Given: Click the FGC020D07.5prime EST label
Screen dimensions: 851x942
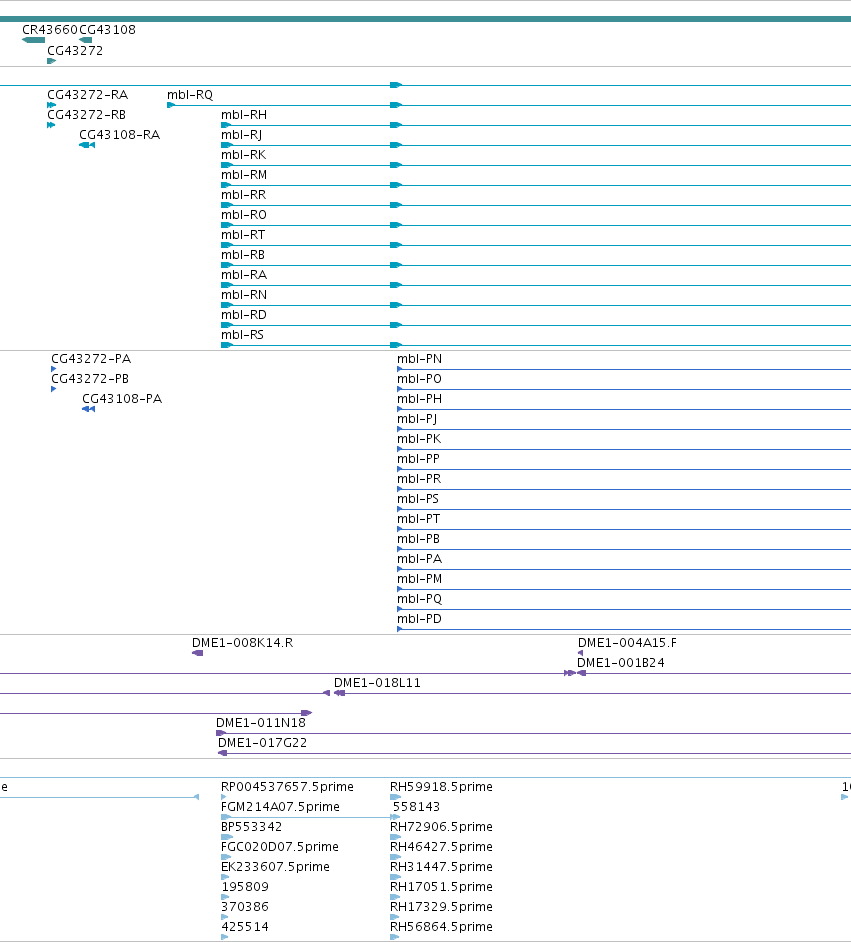Looking at the screenshot, I should tap(280, 846).
